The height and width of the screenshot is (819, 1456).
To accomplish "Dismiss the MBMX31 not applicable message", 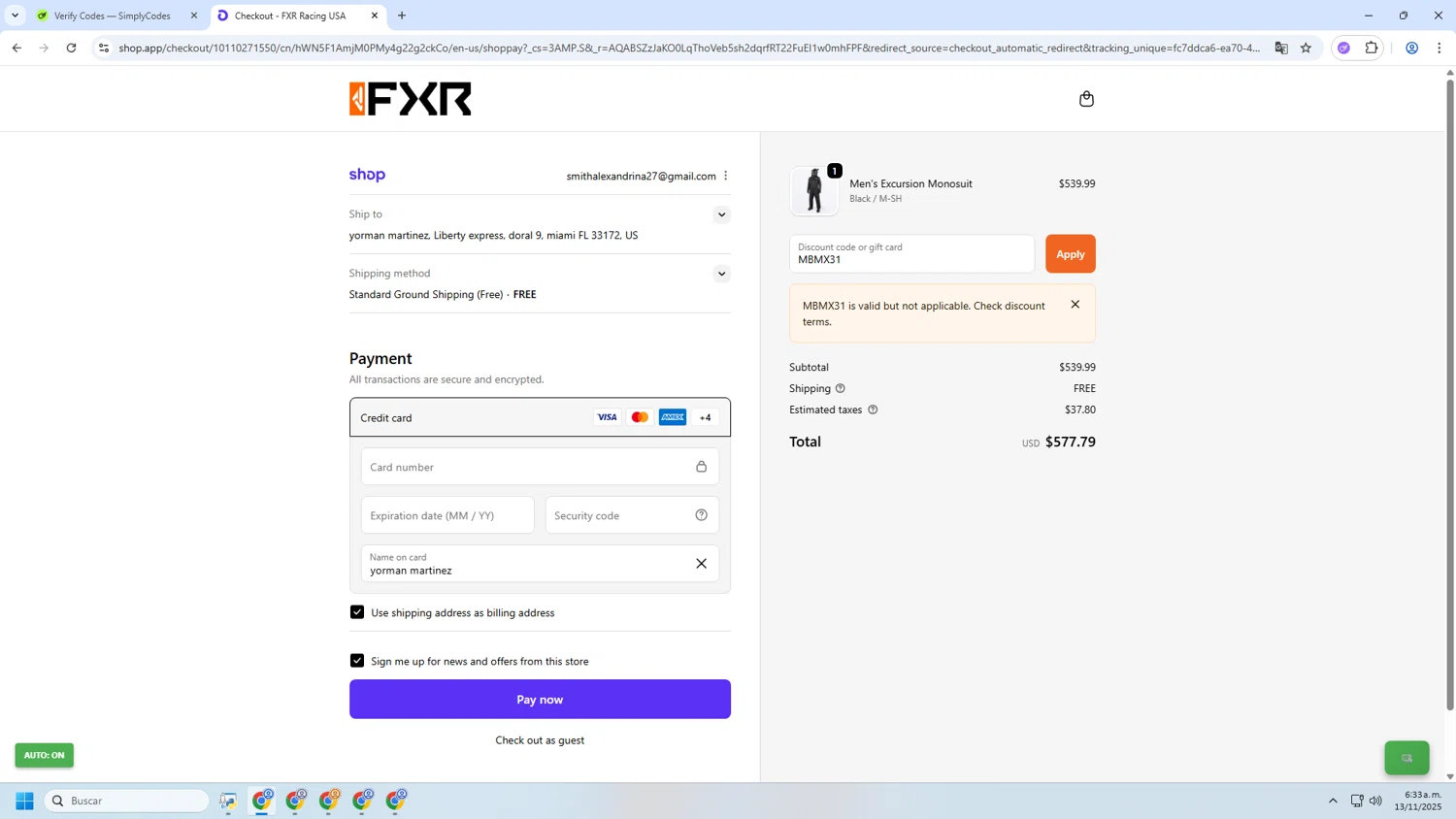I will point(1075,305).
